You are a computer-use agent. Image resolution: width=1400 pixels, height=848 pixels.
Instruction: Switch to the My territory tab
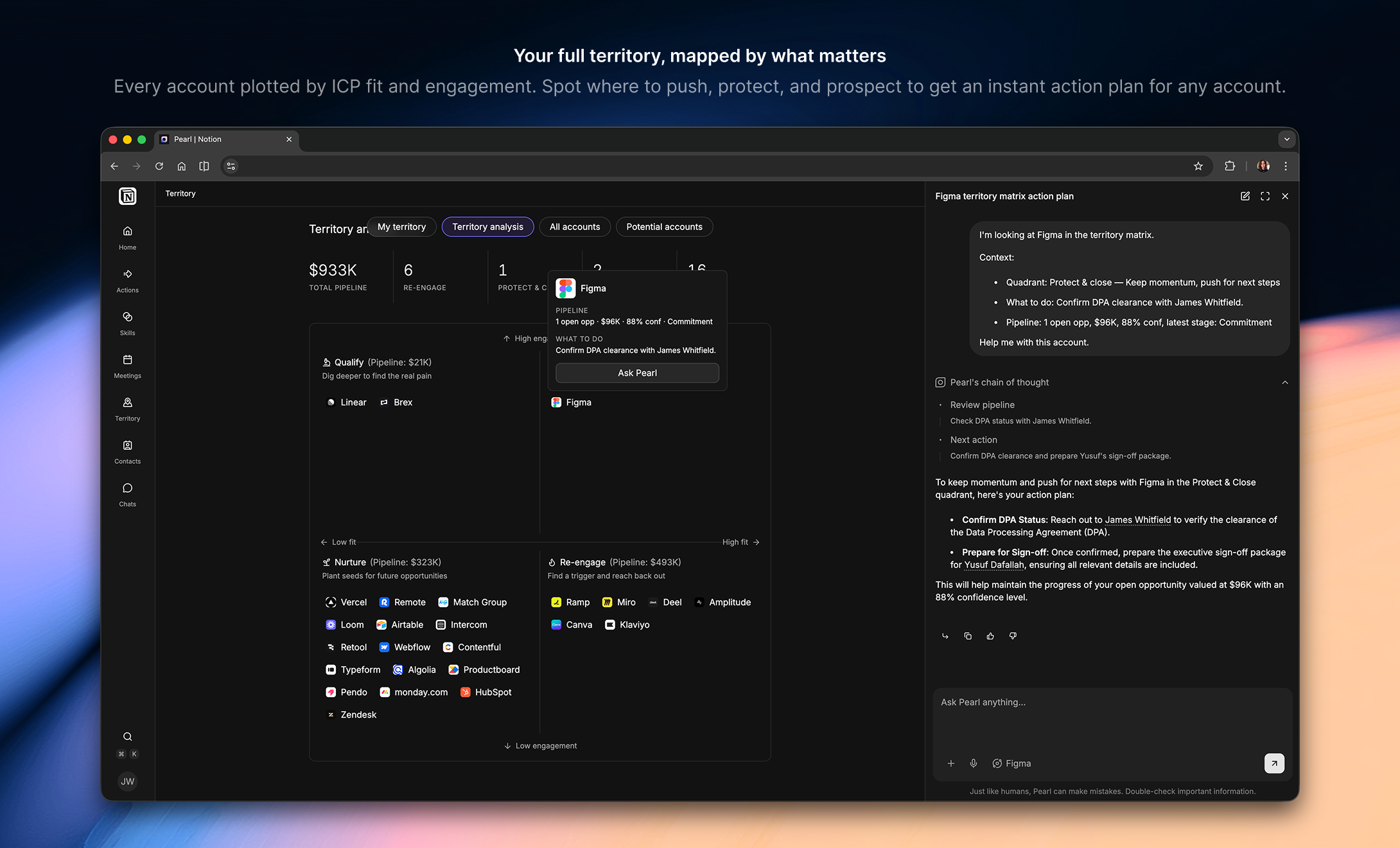[401, 227]
